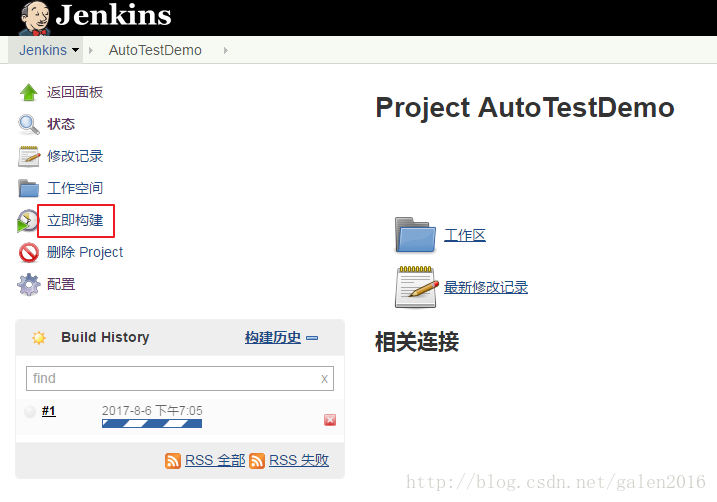The width and height of the screenshot is (717, 502).
Task: Click the AutoTestDemo breadcrumb
Action: click(155, 50)
